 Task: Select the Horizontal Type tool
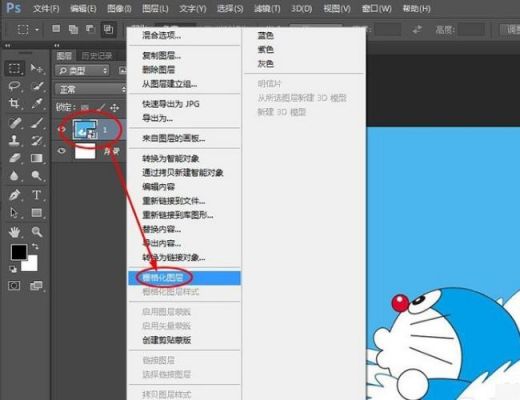coord(37,195)
